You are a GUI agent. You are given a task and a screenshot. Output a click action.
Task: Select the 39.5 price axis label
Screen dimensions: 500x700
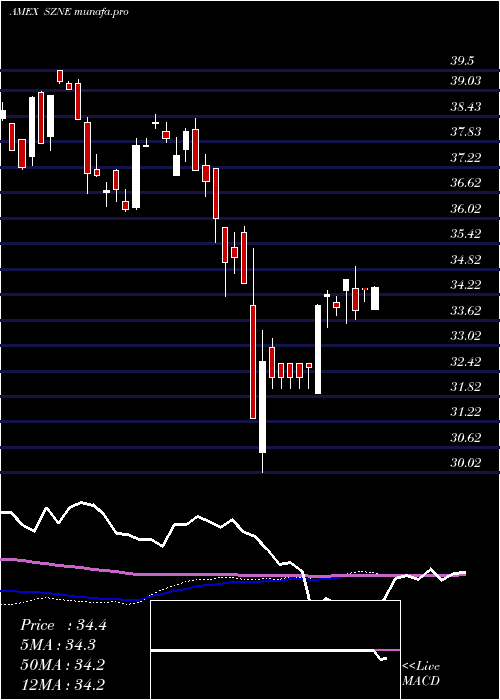(462, 61)
